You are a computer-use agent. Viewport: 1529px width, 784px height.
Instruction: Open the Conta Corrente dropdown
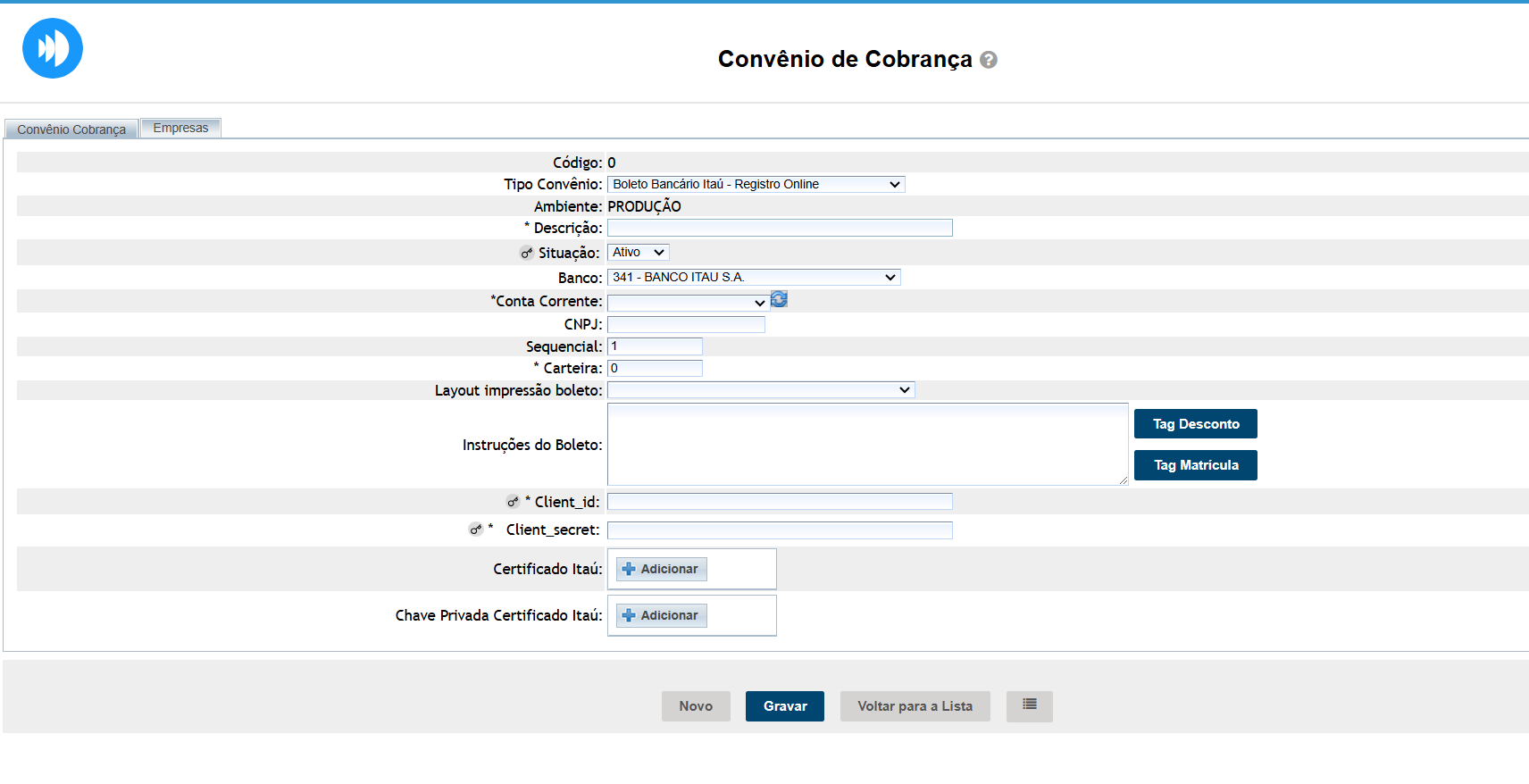coord(688,303)
